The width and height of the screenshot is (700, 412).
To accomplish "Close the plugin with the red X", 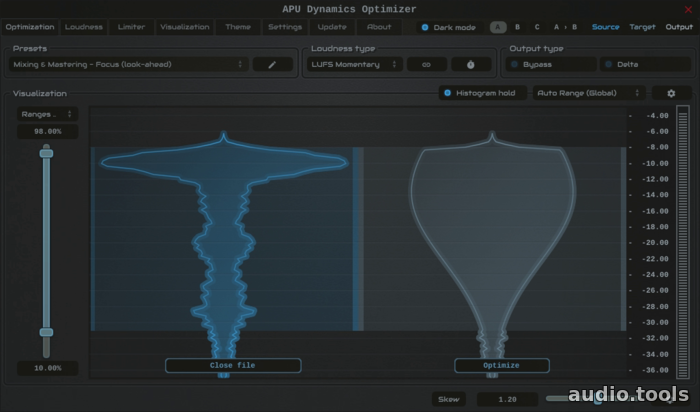I will [688, 9].
